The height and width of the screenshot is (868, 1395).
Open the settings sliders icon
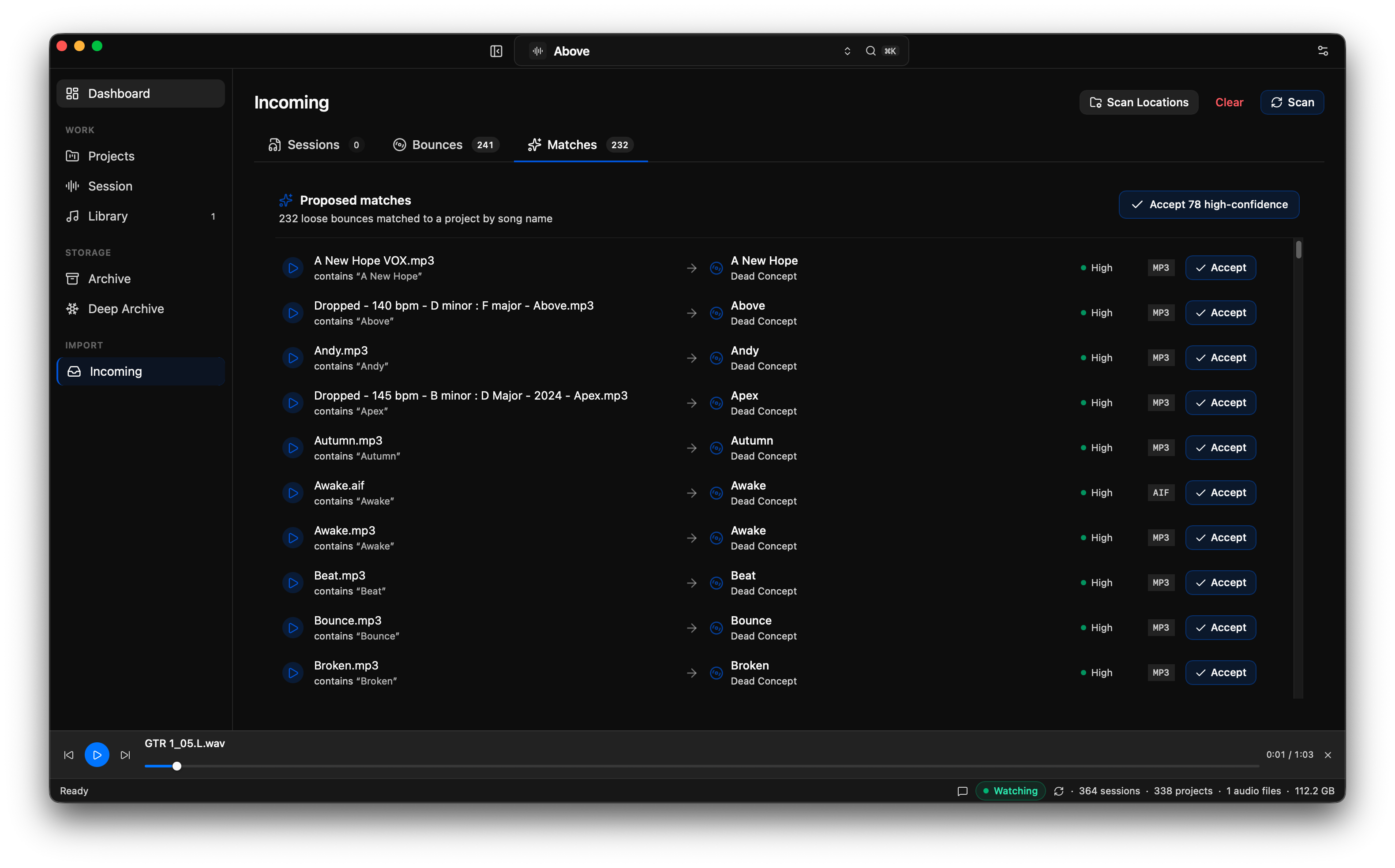tap(1323, 51)
